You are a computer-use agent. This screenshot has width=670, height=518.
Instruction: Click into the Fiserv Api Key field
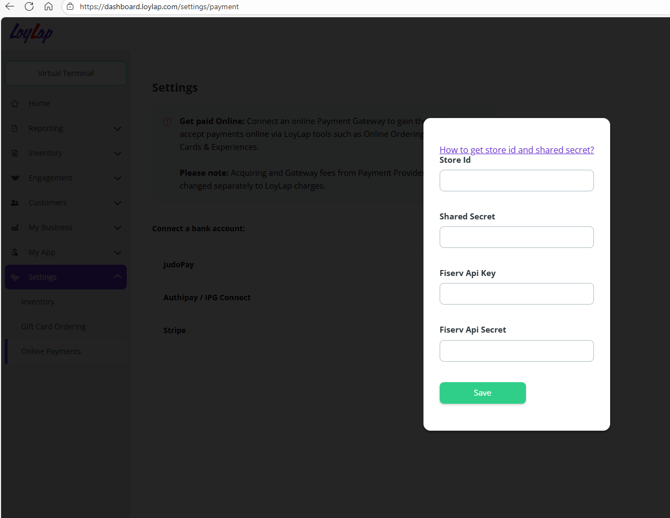coord(516,294)
